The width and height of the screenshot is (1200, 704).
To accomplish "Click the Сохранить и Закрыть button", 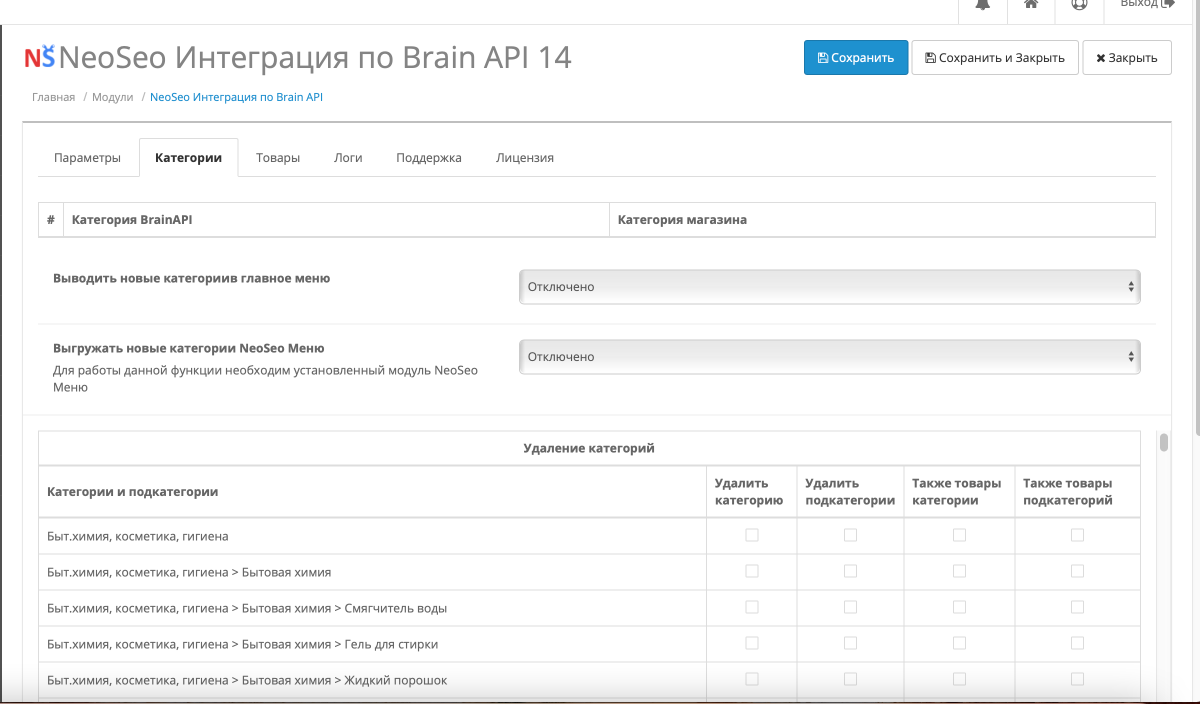I will (x=995, y=58).
